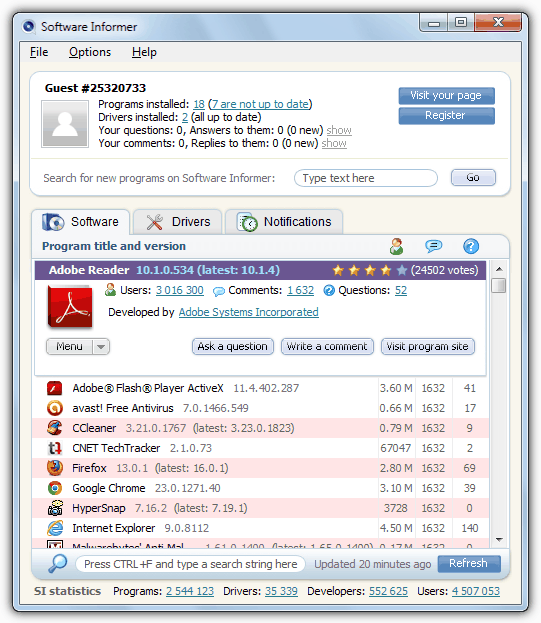Click the magnifying glass search icon
This screenshot has width=541, height=623.
pos(58,563)
